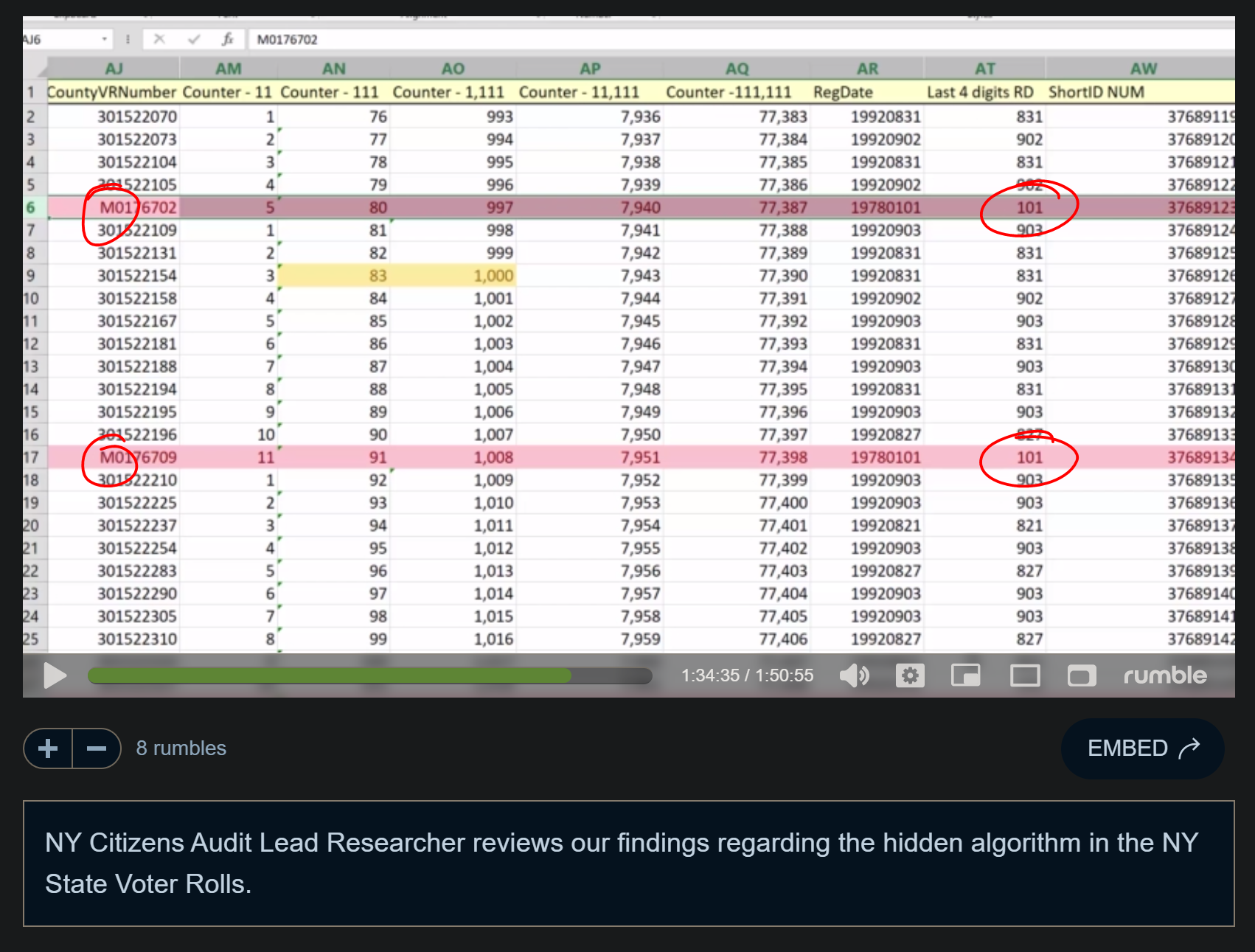Click cell 77,383 in row 2
This screenshot has height=952, width=1255.
point(737,117)
